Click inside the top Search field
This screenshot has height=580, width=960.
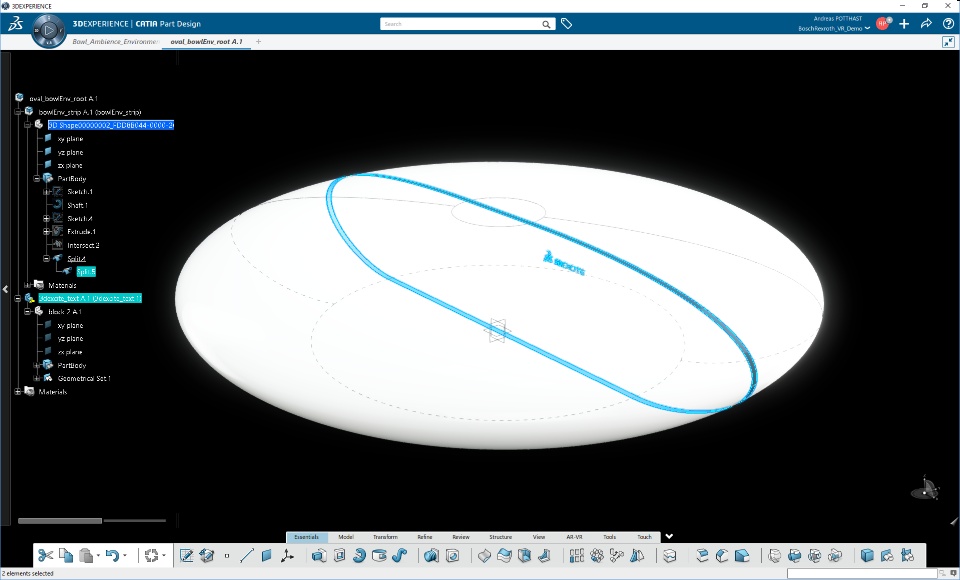460,24
